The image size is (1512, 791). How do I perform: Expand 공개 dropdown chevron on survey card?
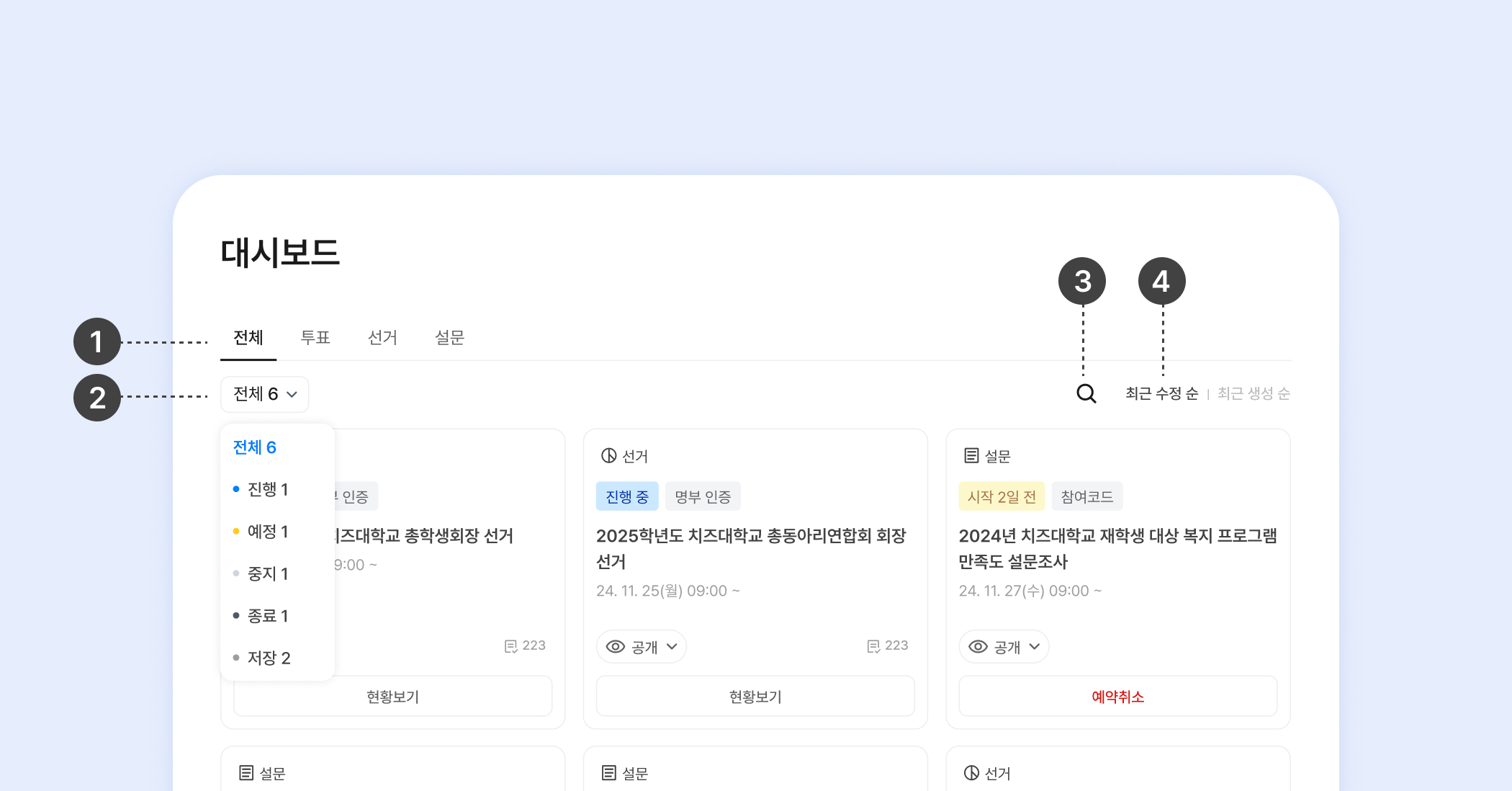coord(1035,647)
